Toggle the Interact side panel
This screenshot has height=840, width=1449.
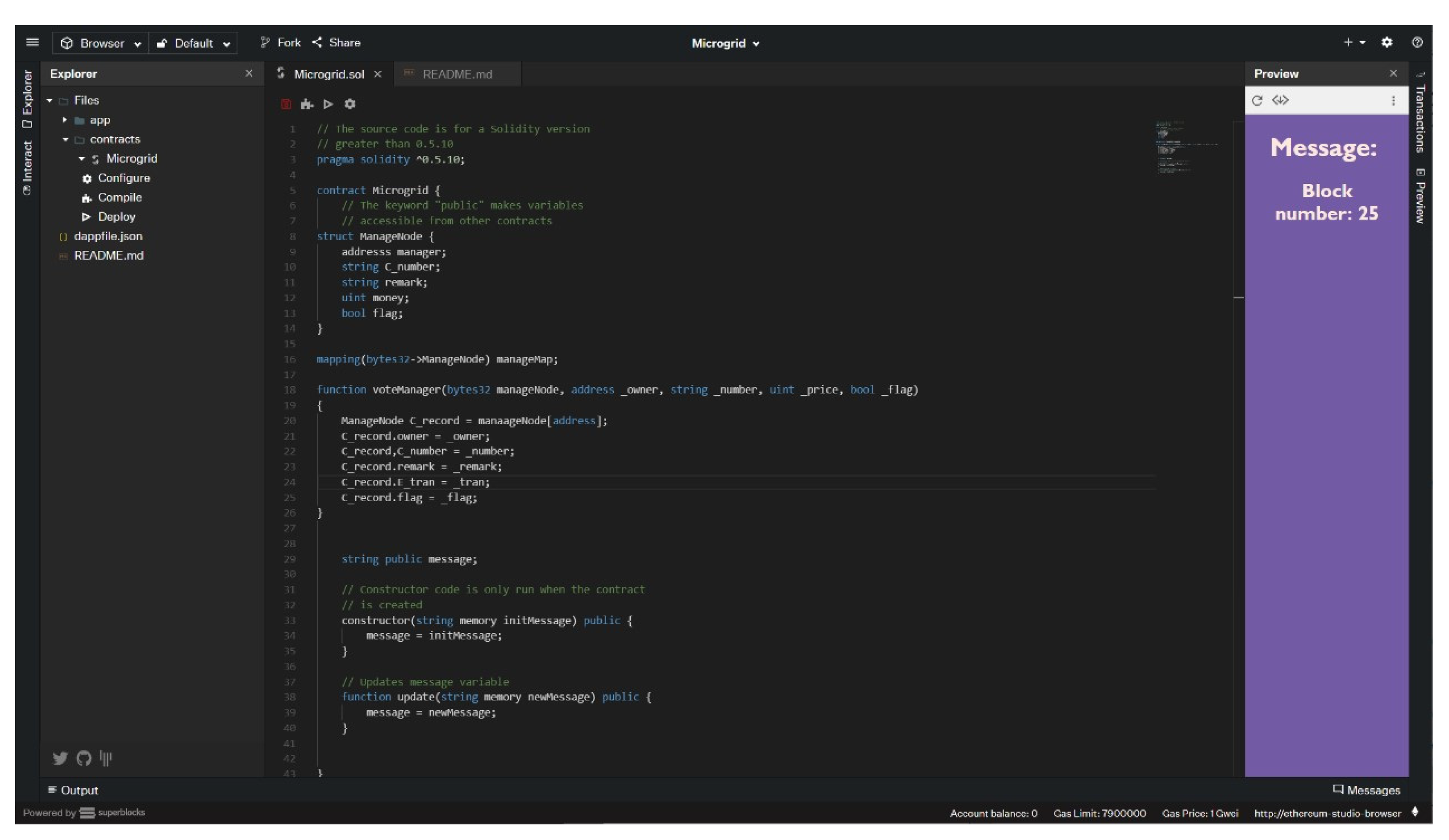click(27, 168)
